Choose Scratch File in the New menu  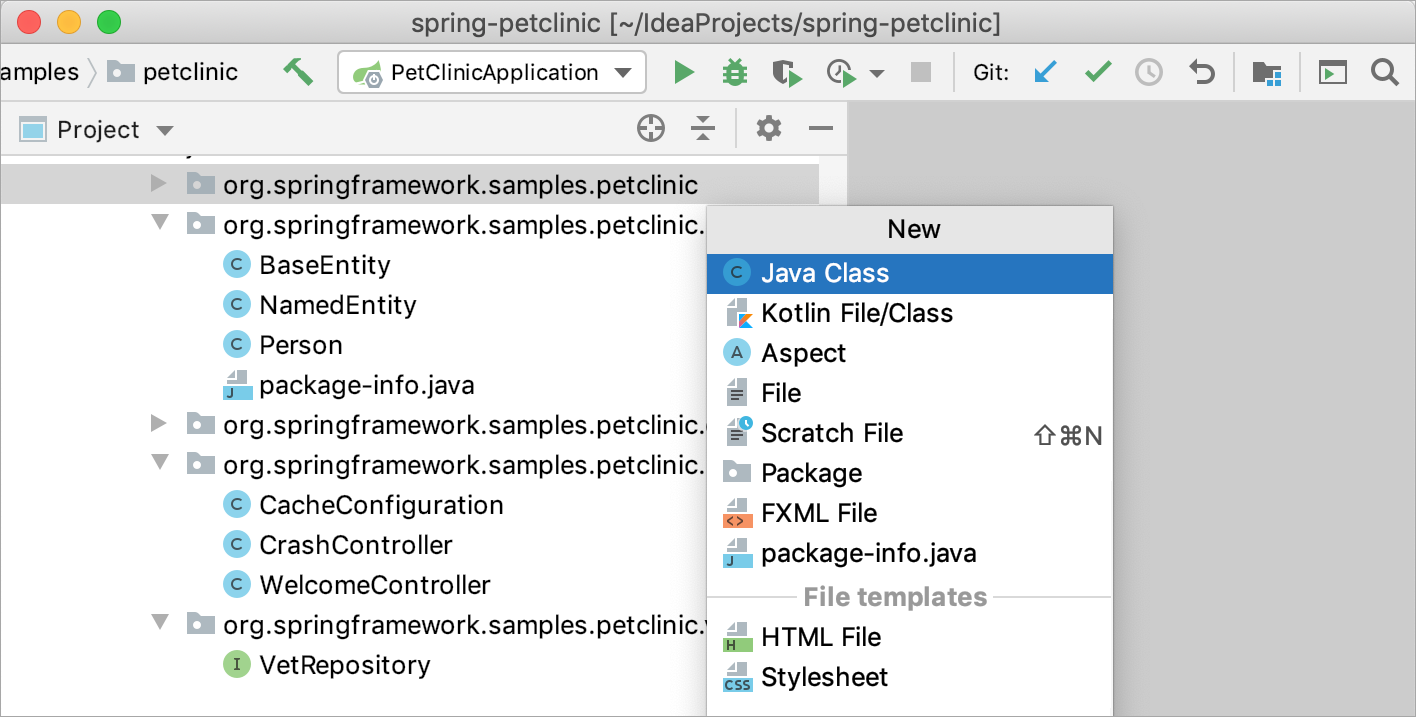pos(910,433)
